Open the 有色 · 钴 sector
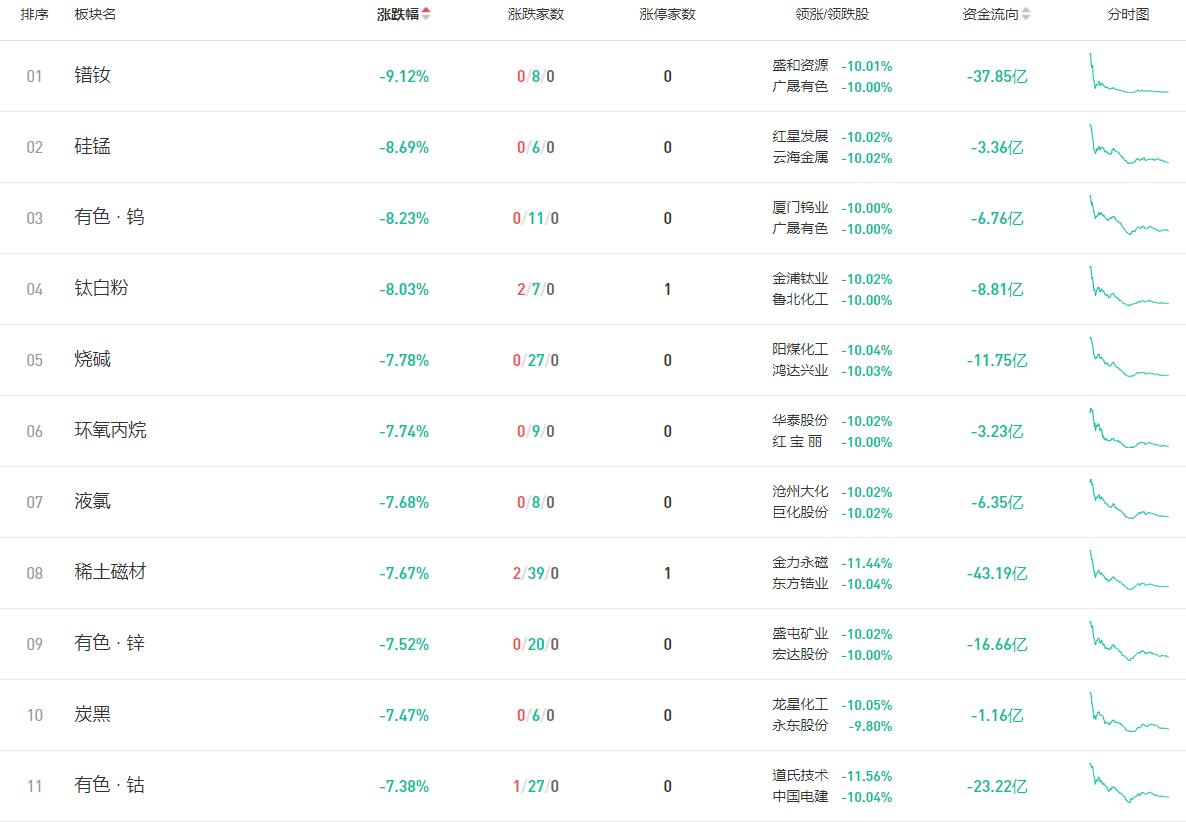1186x822 pixels. [x=109, y=786]
